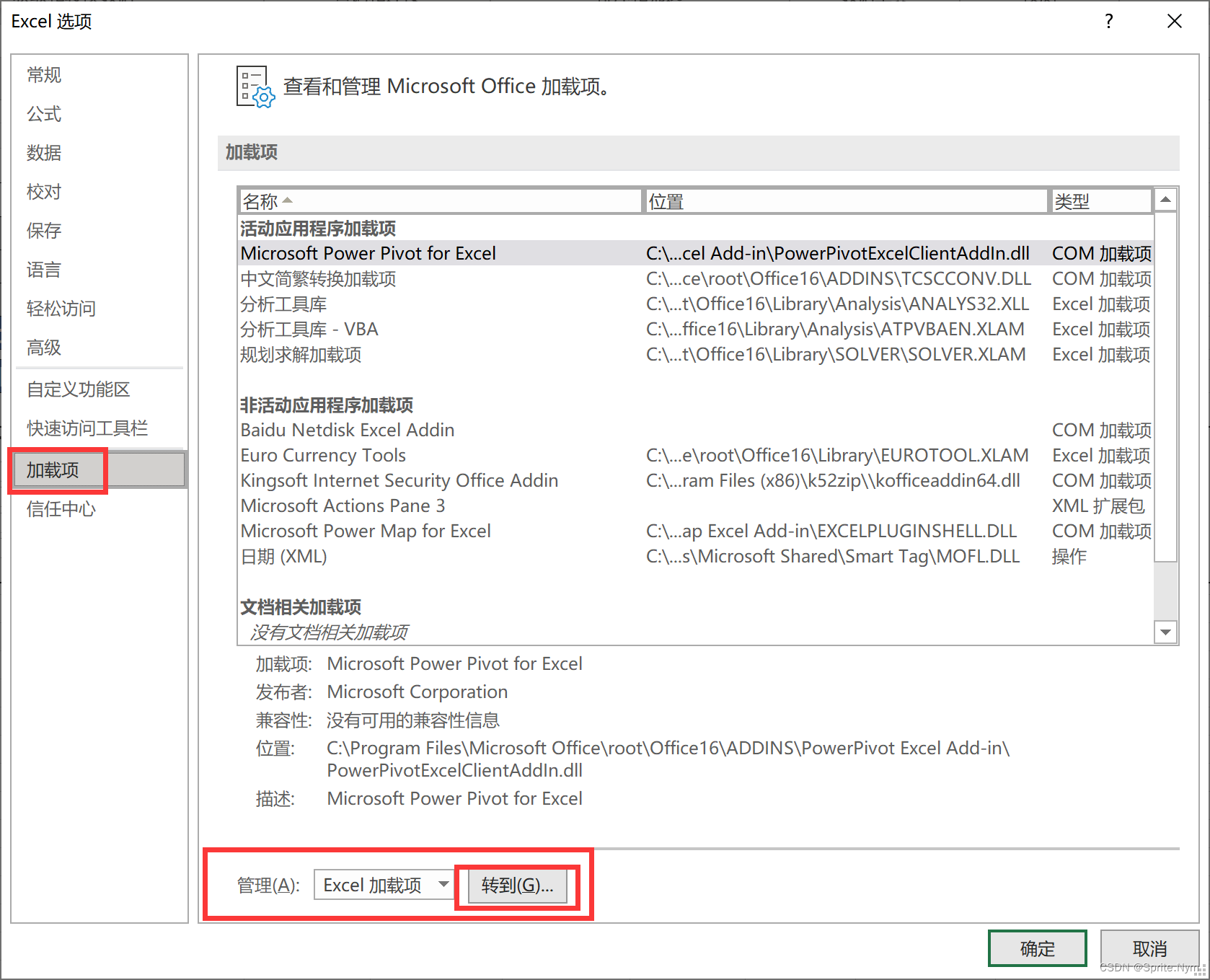Click the TCSCCONV.DLL location cell
Image resolution: width=1210 pixels, height=980 pixels.
[839, 278]
